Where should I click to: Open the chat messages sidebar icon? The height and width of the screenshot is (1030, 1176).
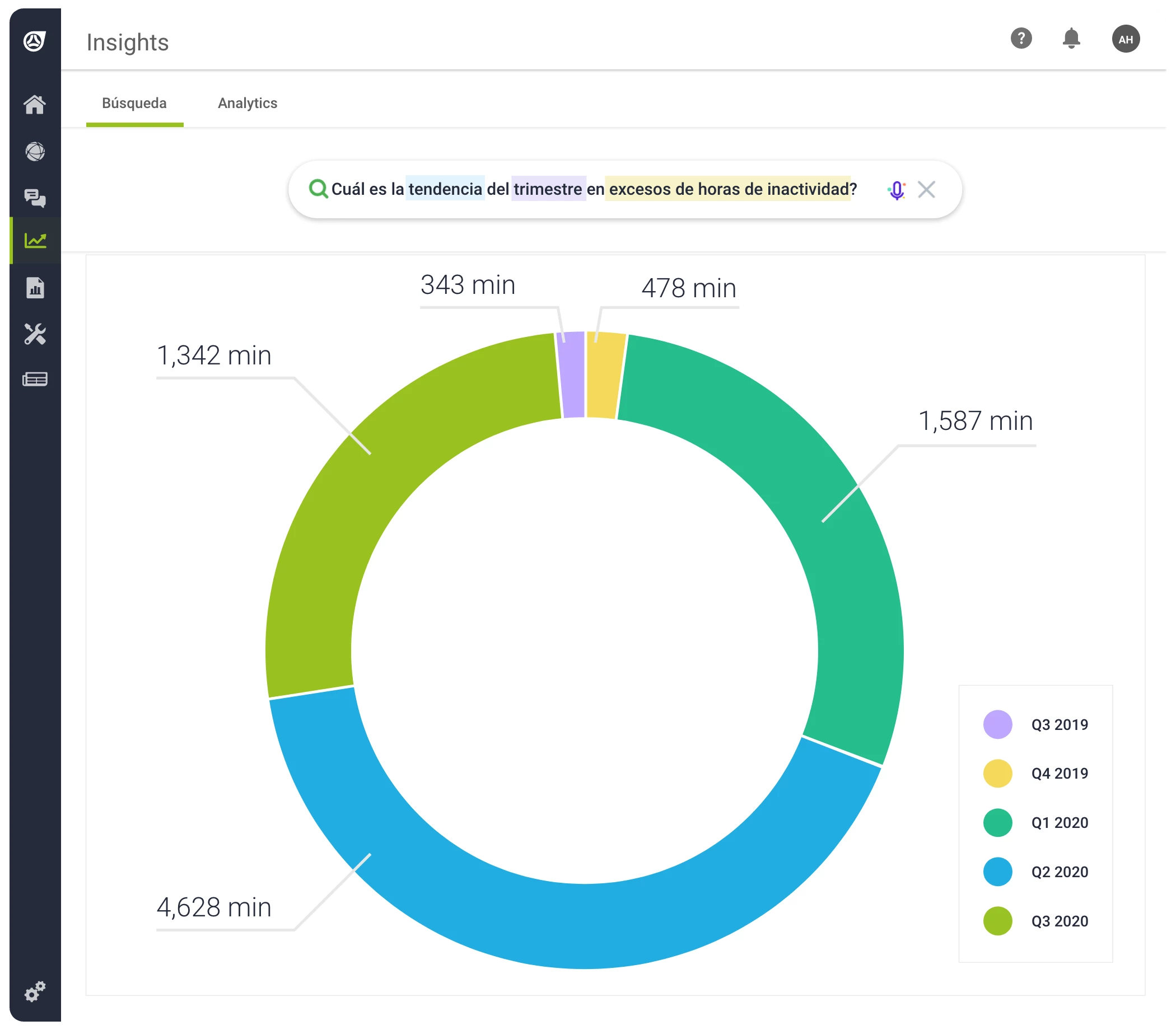[35, 198]
